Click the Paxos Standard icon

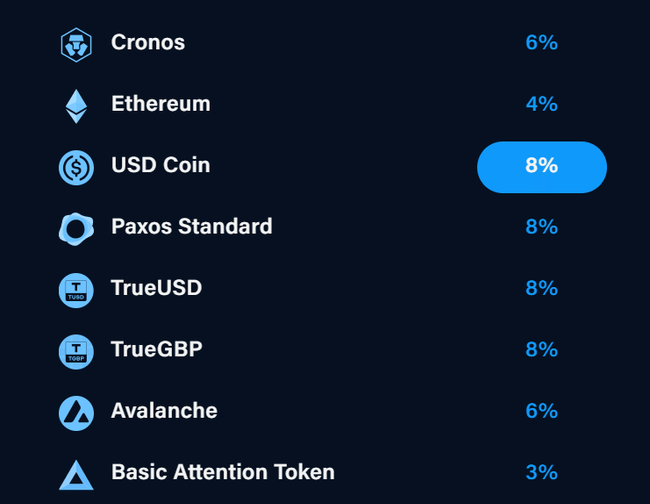76,228
